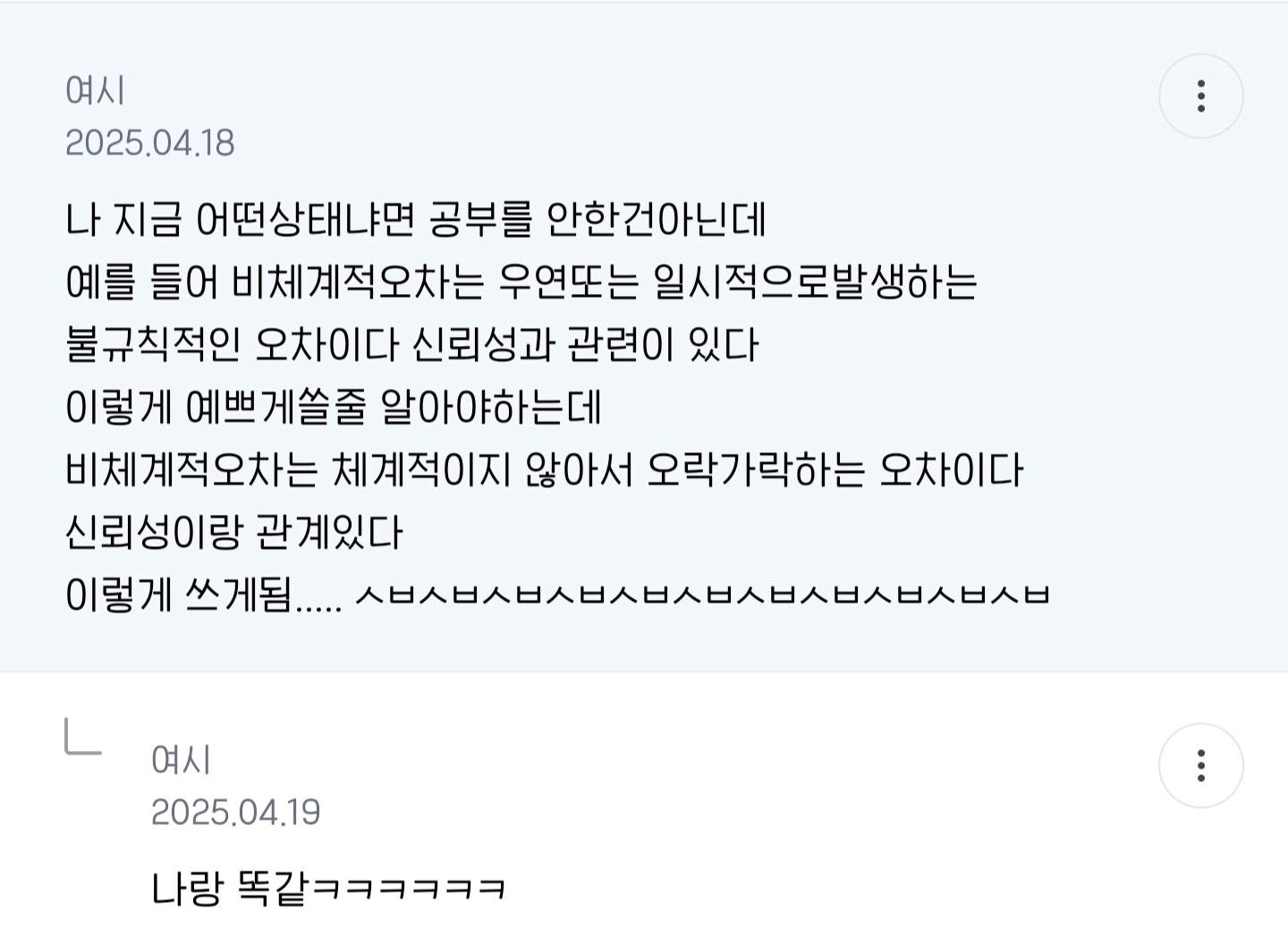1288x936 pixels.
Task: Click the phrase 체계적이지 않아서 오락가락하는 오차이다
Action: pyautogui.click(x=677, y=470)
